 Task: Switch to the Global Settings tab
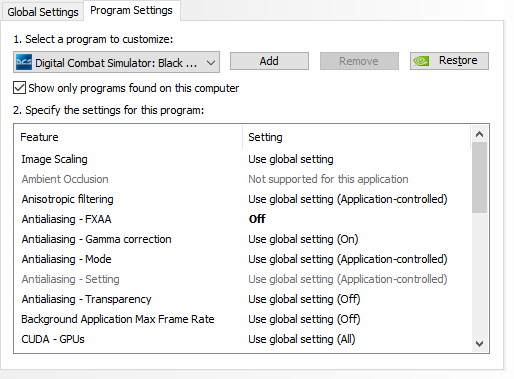point(43,12)
